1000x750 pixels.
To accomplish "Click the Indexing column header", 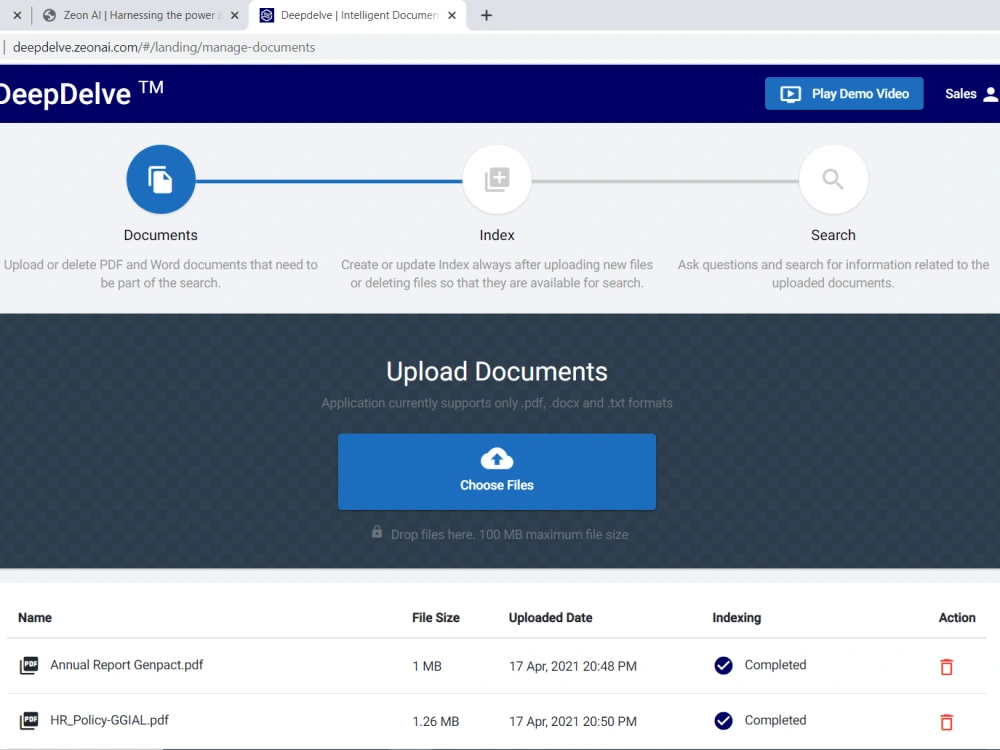I will click(x=737, y=617).
